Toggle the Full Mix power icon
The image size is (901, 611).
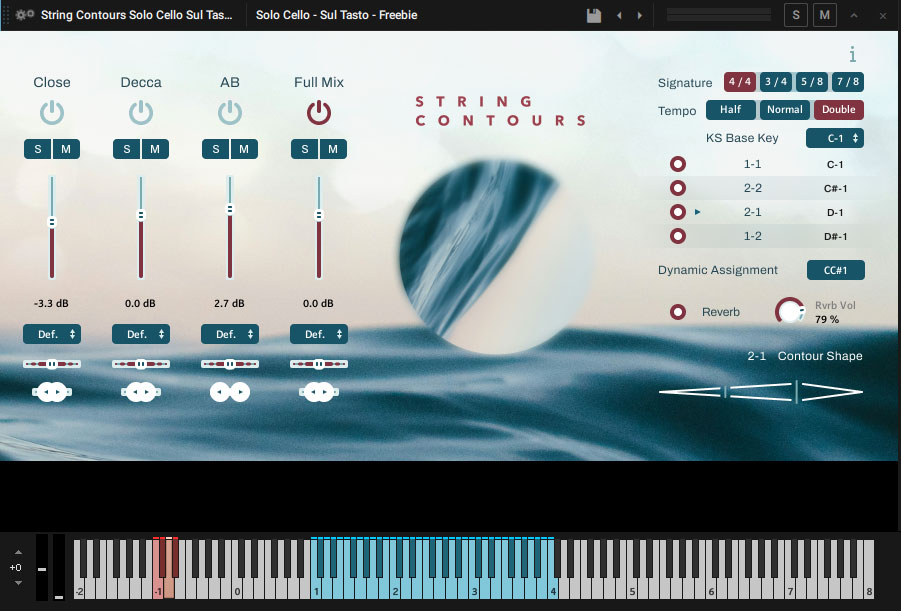click(x=319, y=113)
